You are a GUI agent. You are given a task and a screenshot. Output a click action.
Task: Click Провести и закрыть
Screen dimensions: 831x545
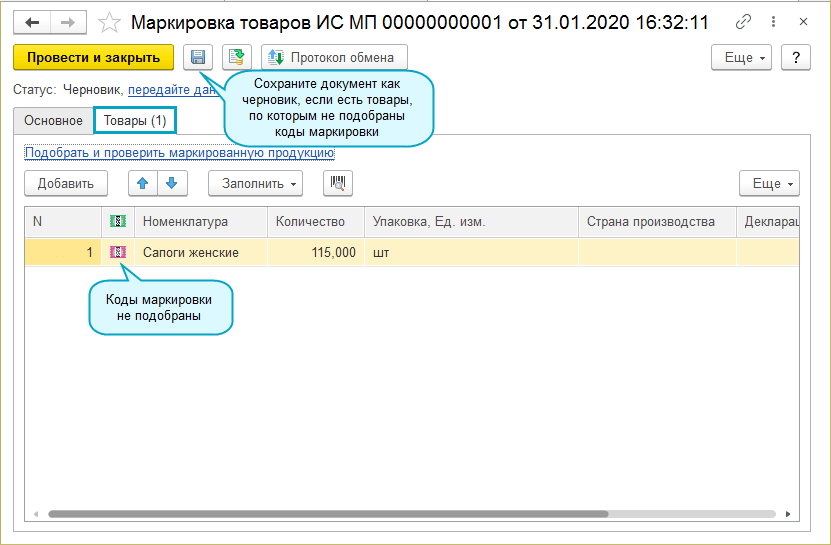(x=93, y=57)
